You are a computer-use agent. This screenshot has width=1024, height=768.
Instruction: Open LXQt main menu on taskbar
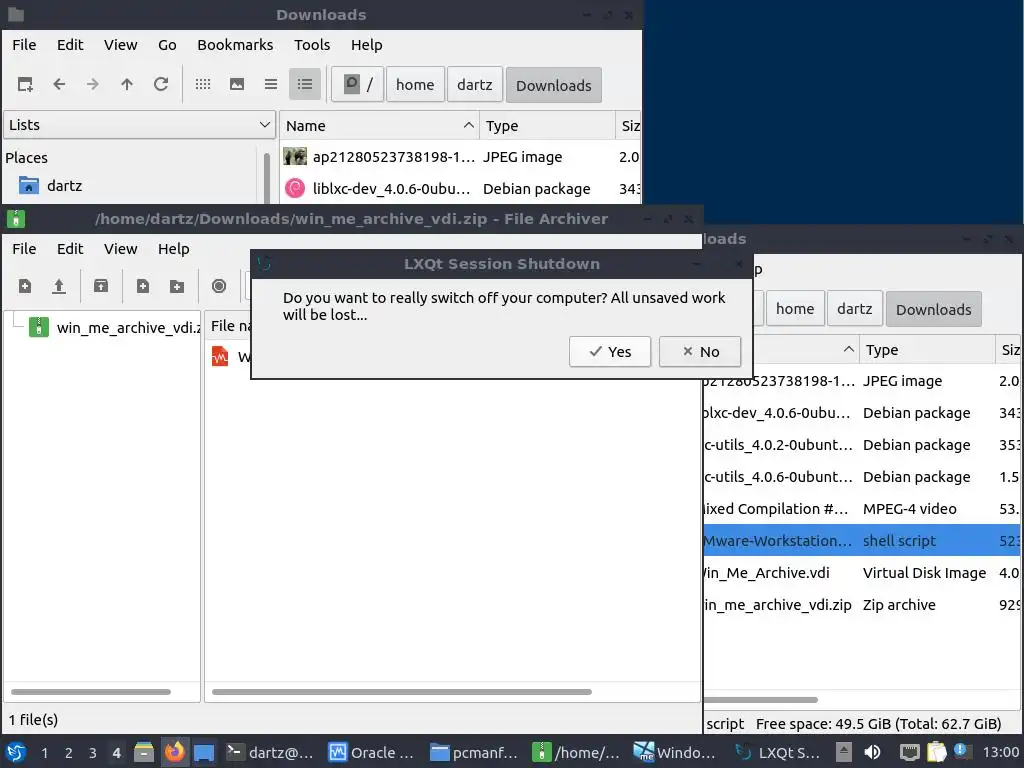[16, 752]
